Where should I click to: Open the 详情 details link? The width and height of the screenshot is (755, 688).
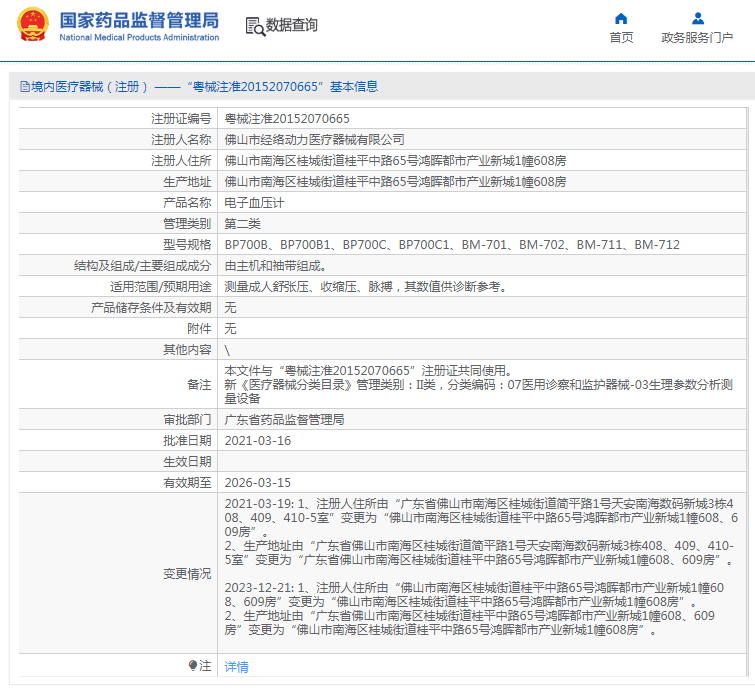(236, 666)
